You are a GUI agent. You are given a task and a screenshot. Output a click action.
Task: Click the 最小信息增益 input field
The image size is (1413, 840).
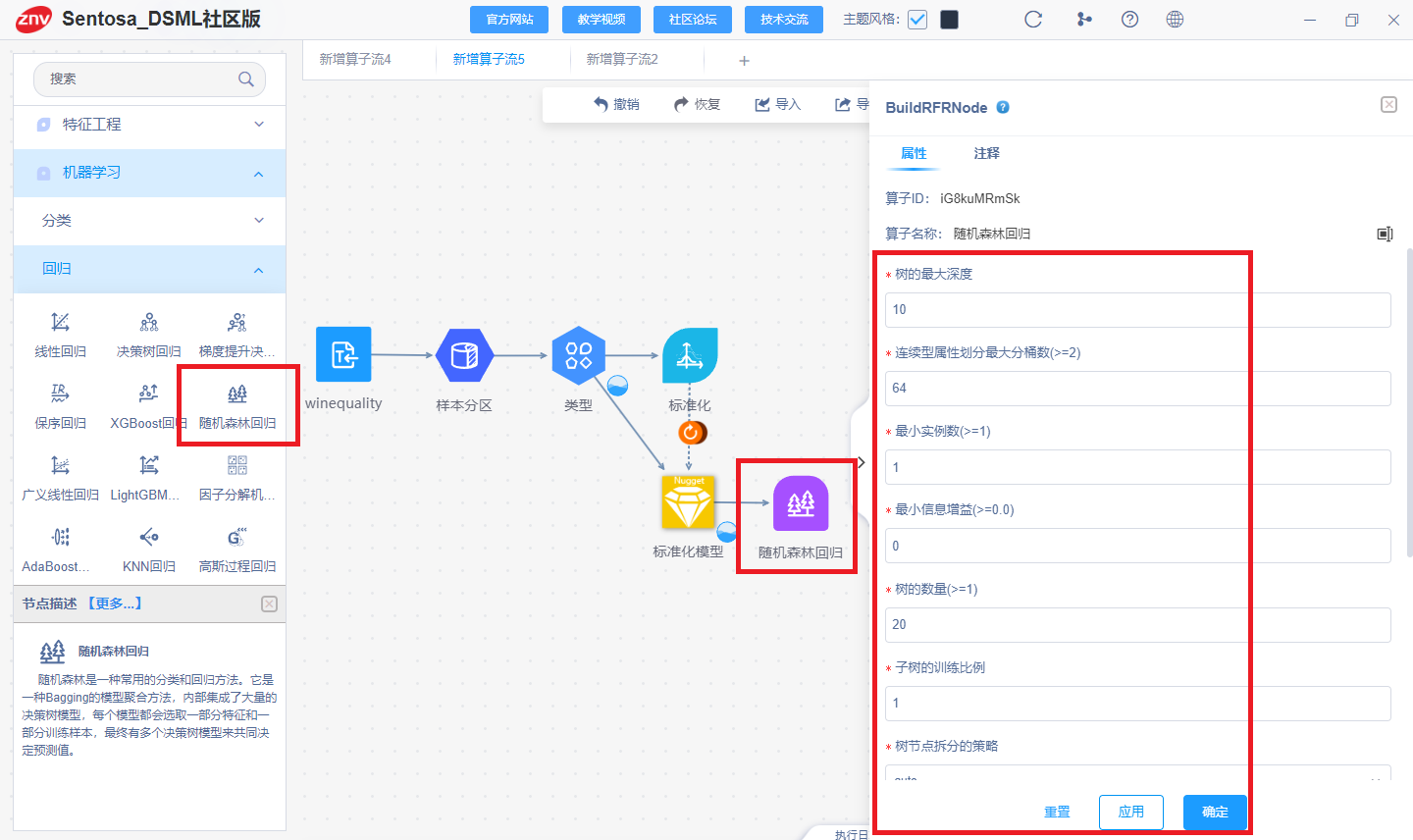(1138, 546)
